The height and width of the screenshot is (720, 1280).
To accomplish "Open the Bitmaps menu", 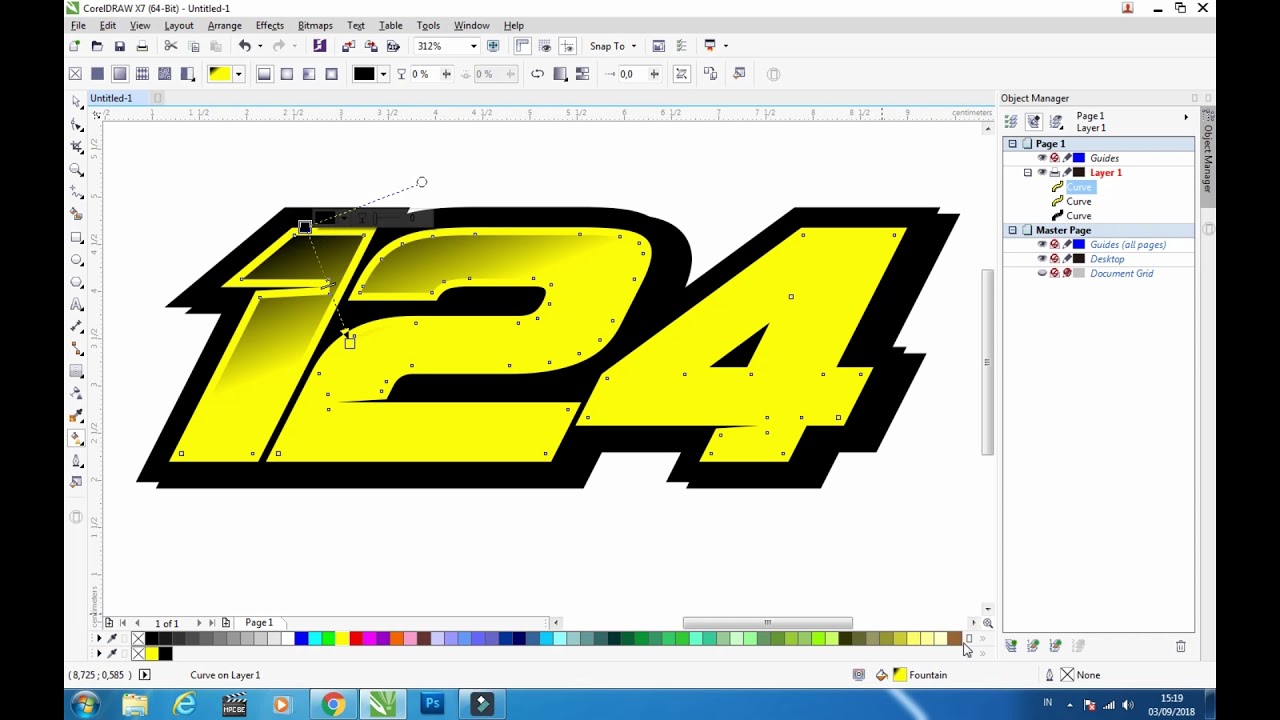I will coord(315,25).
